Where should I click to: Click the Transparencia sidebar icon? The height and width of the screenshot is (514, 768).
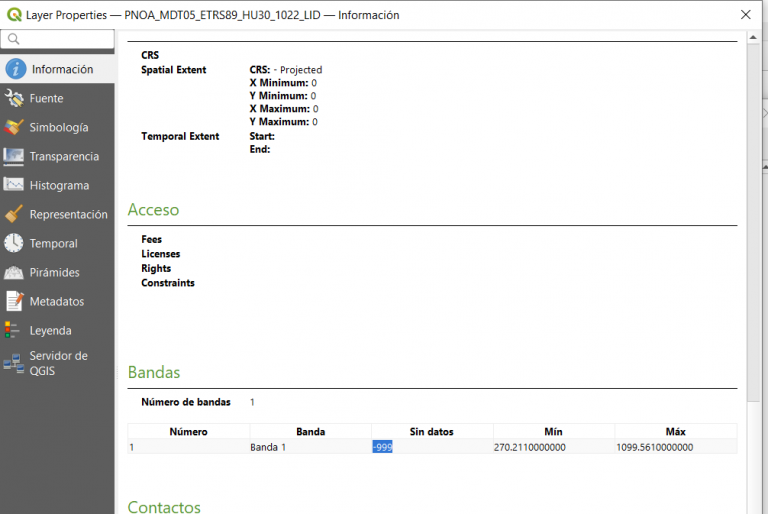coord(14,156)
